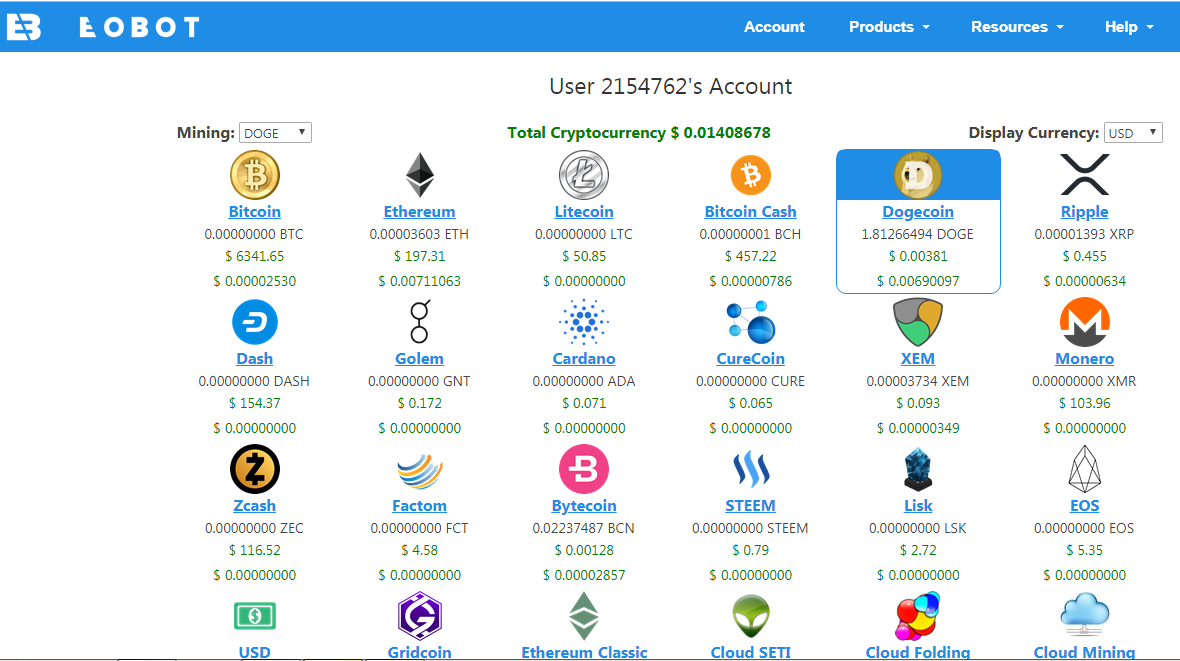Click the 0.02237487 BCN balance
This screenshot has width=1180, height=661.
pos(583,528)
